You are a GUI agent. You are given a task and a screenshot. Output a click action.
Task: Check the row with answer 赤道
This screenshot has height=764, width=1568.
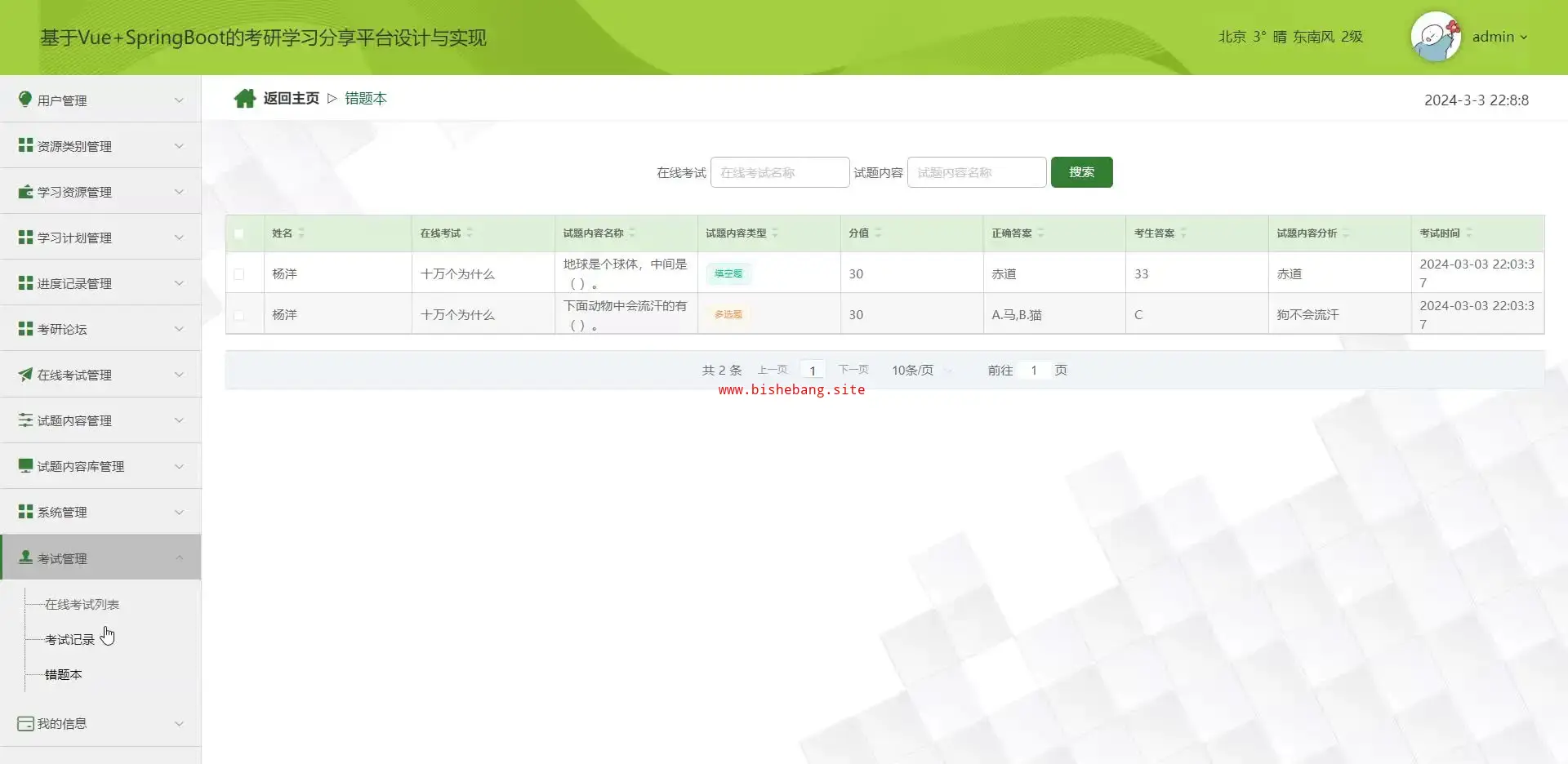(x=238, y=274)
